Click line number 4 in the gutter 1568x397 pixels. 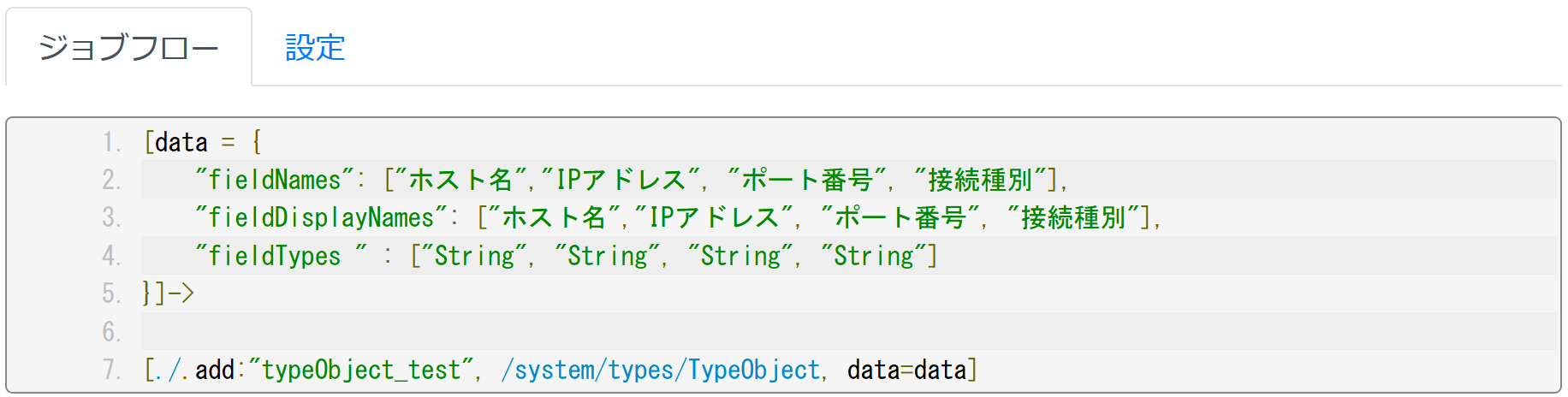[111, 256]
